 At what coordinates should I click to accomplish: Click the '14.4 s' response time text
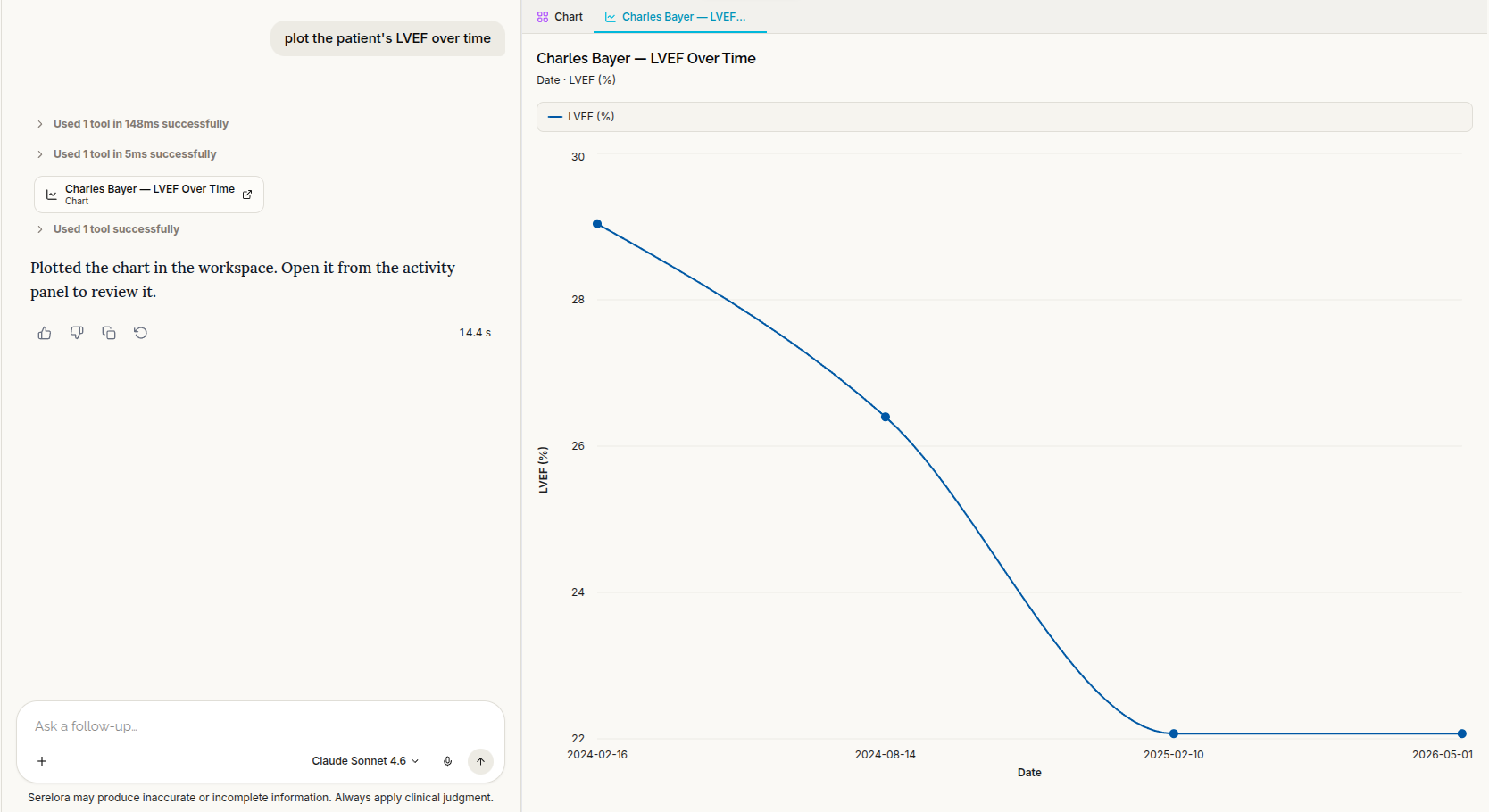click(x=475, y=333)
